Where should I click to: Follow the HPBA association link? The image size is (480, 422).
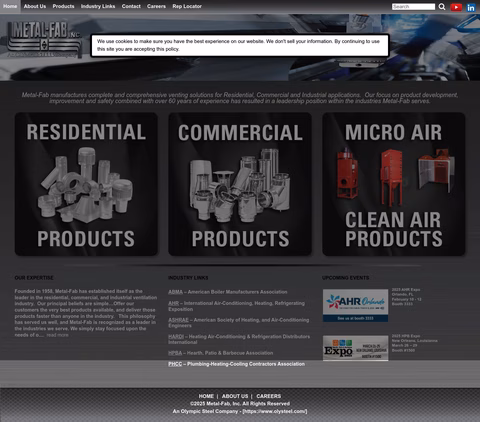click(x=175, y=353)
